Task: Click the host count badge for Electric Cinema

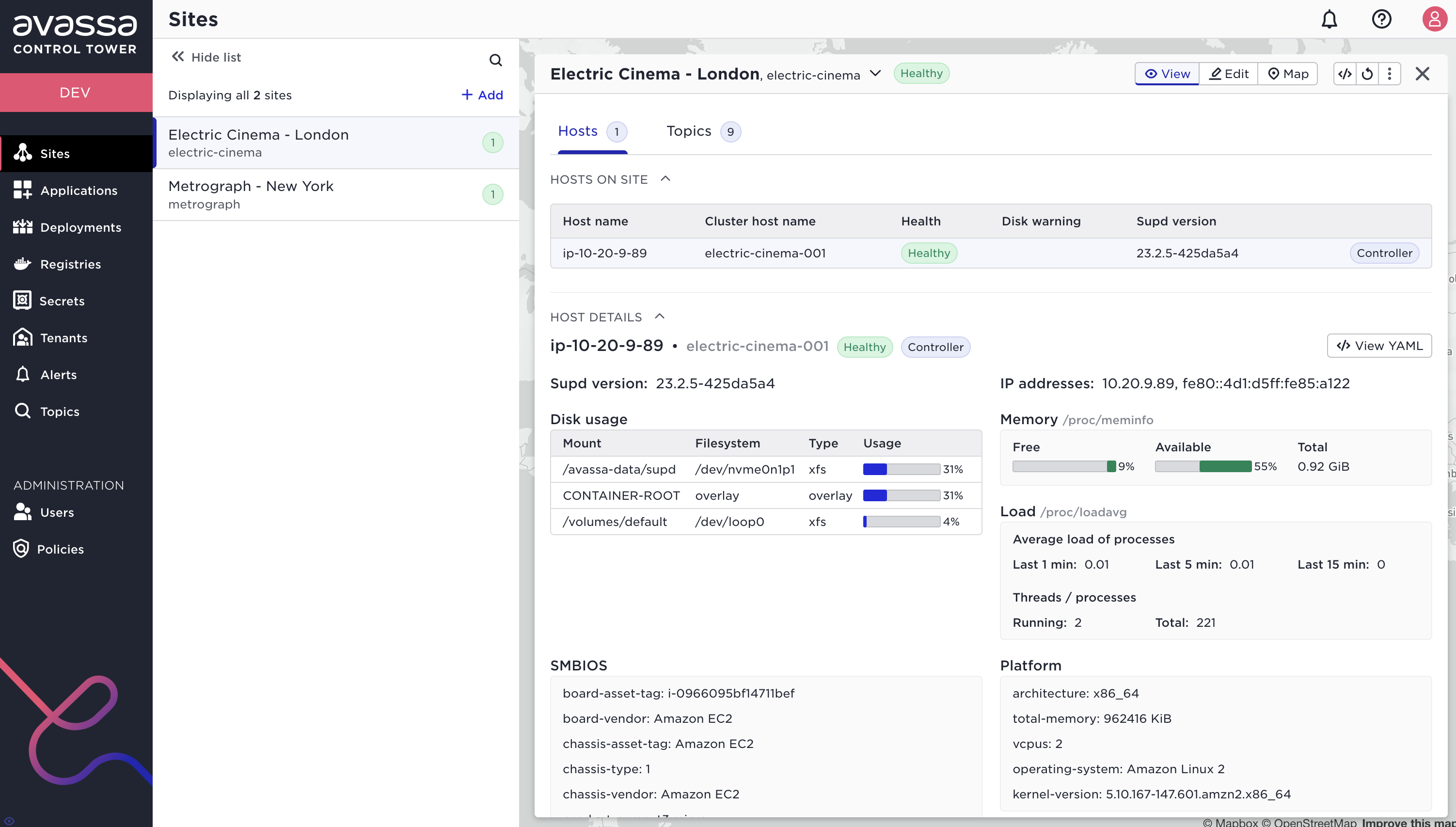Action: click(492, 143)
